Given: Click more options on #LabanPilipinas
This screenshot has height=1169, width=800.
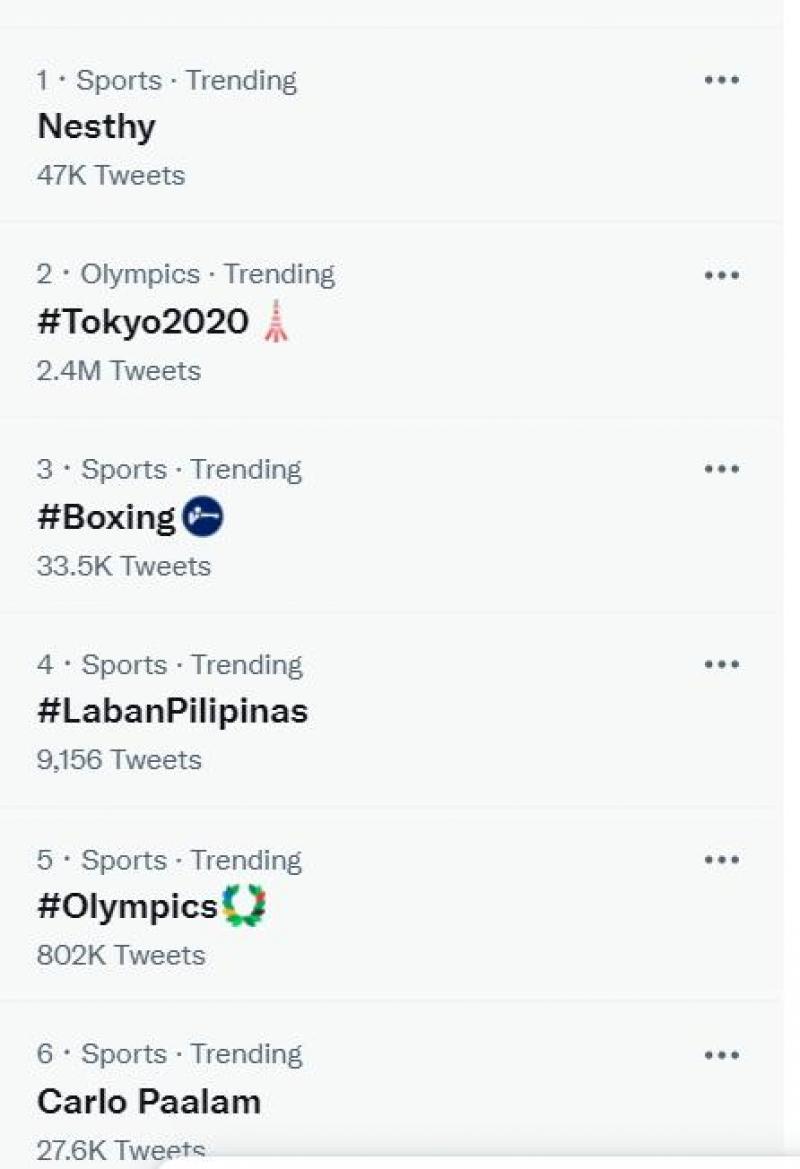Looking at the screenshot, I should click(722, 663).
